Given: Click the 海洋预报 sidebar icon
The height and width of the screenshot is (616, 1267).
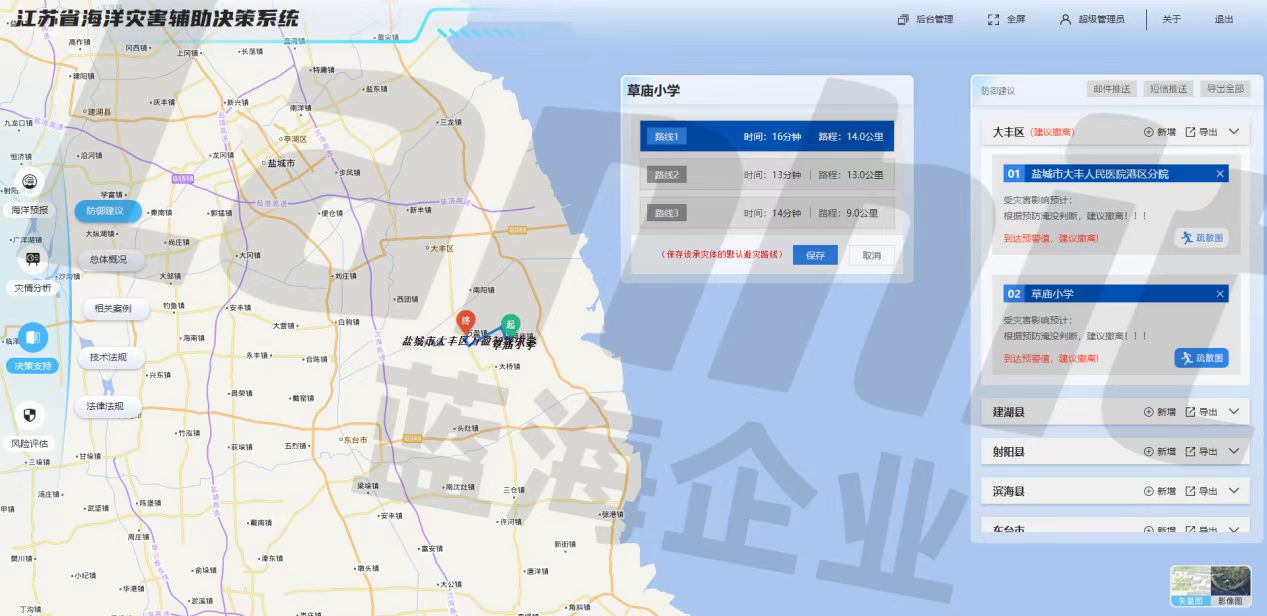Looking at the screenshot, I should pyautogui.click(x=30, y=184).
